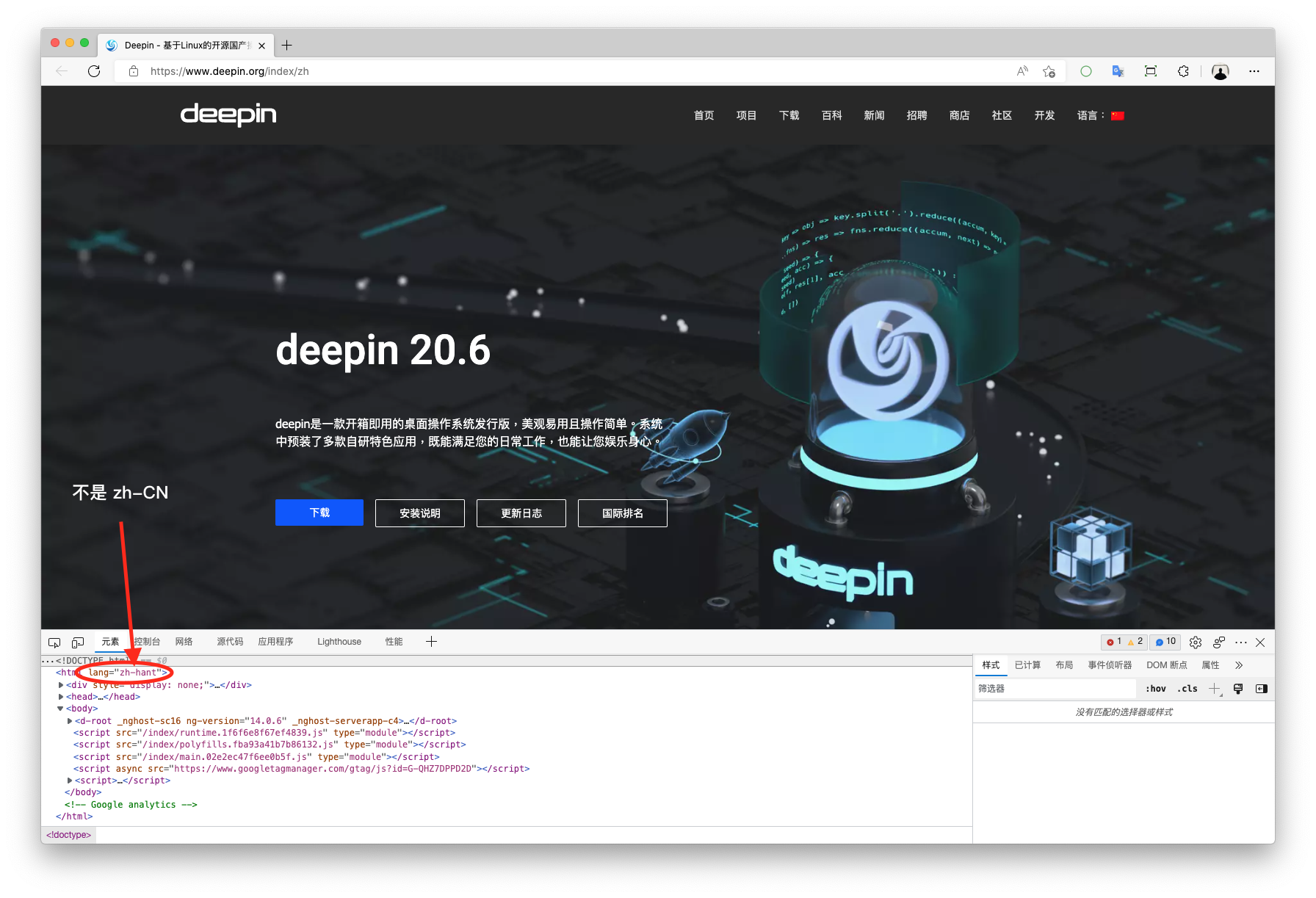Open DevTools more options ellipsis
This screenshot has height=898, width=1316.
[1241, 642]
